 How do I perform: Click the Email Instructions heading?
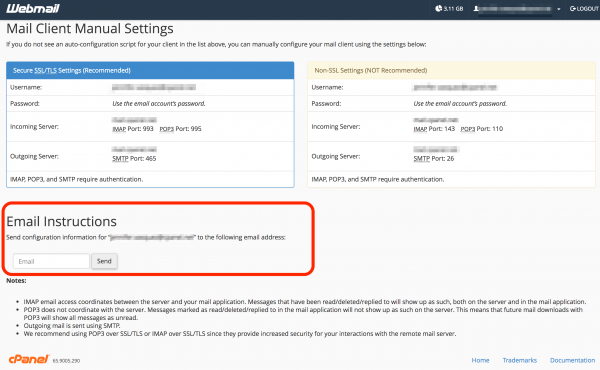tap(62, 222)
